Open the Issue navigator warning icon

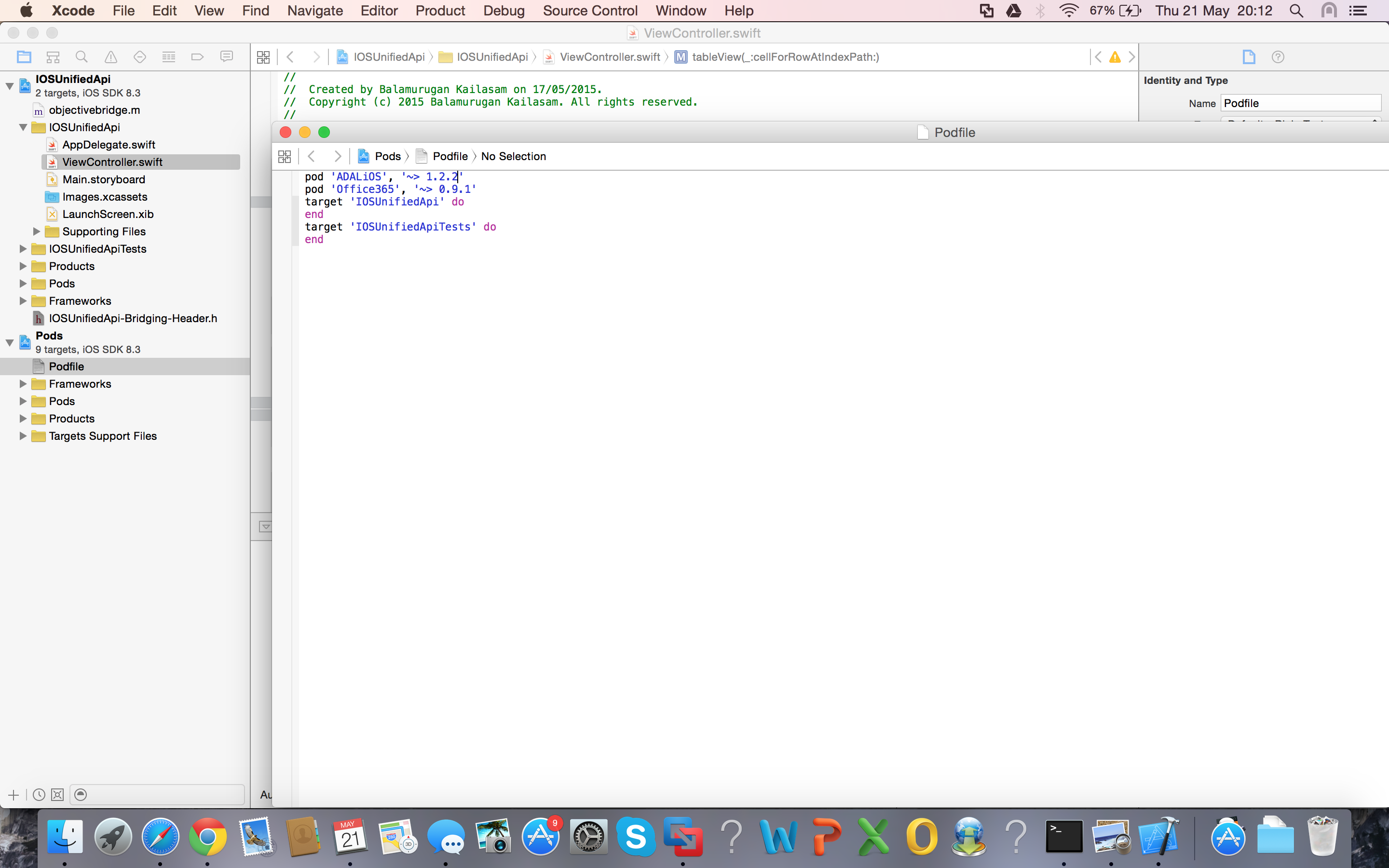point(111,57)
